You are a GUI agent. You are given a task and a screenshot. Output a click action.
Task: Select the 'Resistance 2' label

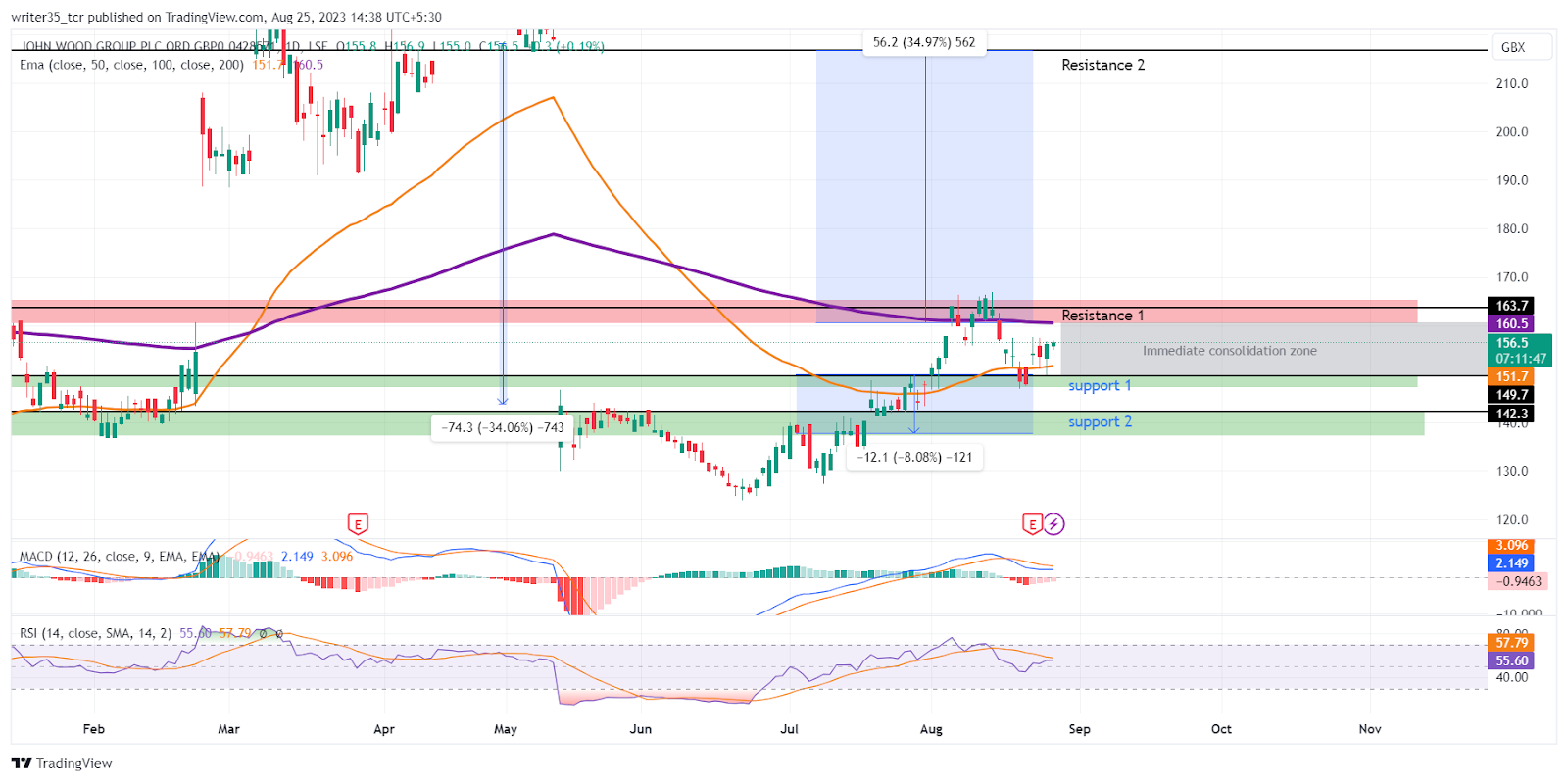[1102, 65]
